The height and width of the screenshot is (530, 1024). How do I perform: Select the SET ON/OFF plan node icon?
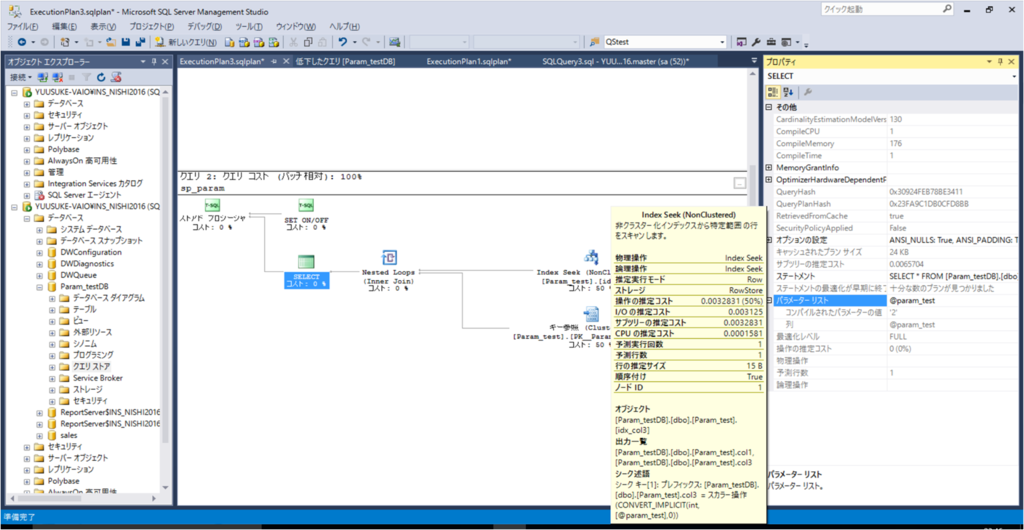306,206
